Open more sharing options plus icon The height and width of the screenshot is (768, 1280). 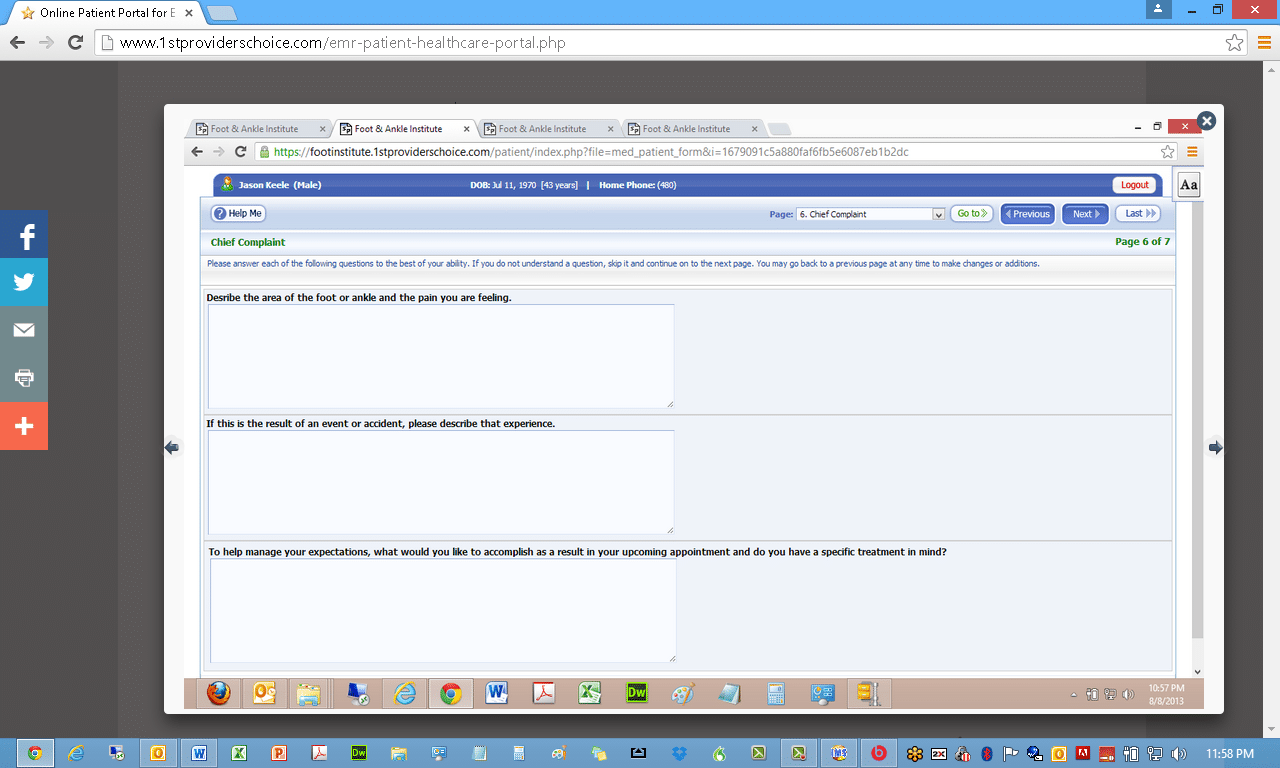[x=24, y=426]
